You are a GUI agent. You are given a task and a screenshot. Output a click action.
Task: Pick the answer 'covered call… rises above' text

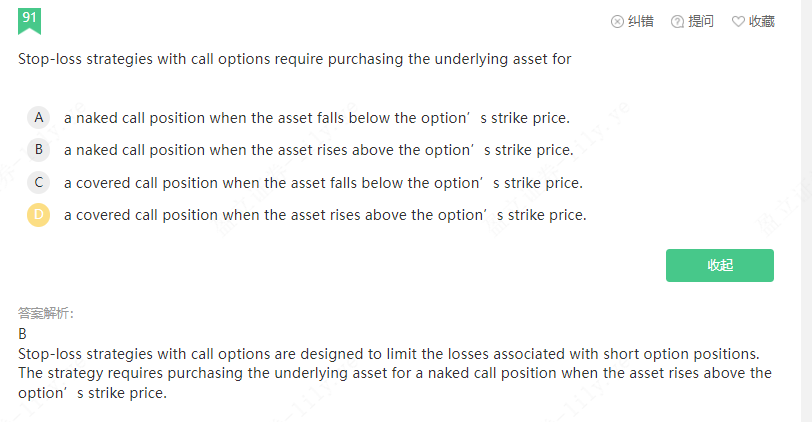324,215
